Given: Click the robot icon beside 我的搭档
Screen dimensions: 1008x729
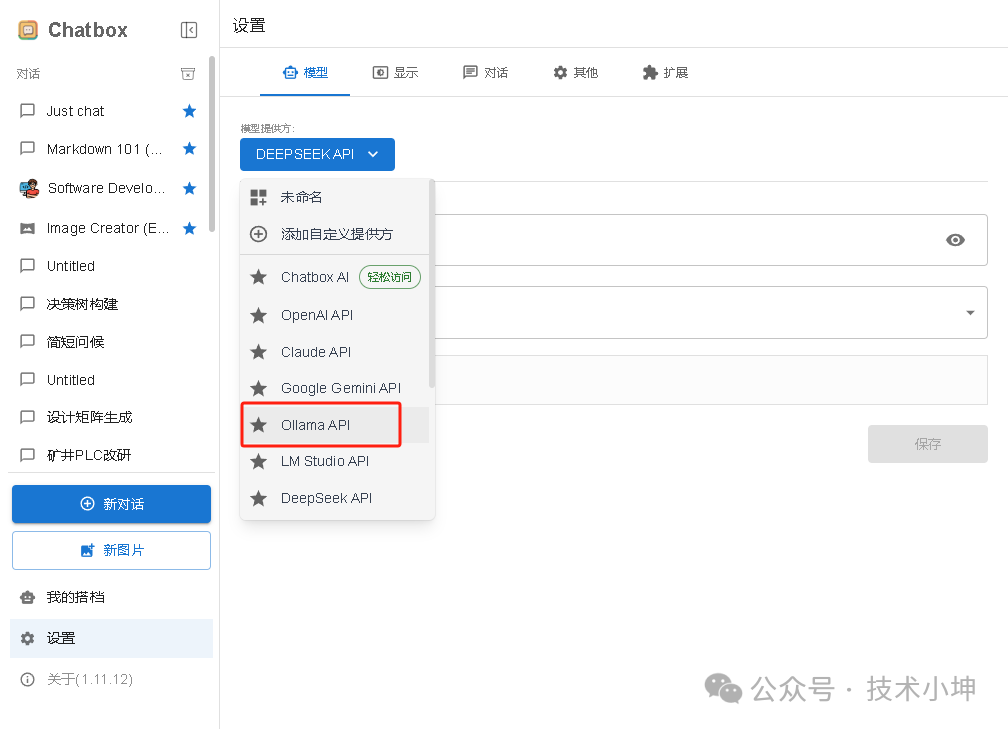Looking at the screenshot, I should pyautogui.click(x=28, y=597).
